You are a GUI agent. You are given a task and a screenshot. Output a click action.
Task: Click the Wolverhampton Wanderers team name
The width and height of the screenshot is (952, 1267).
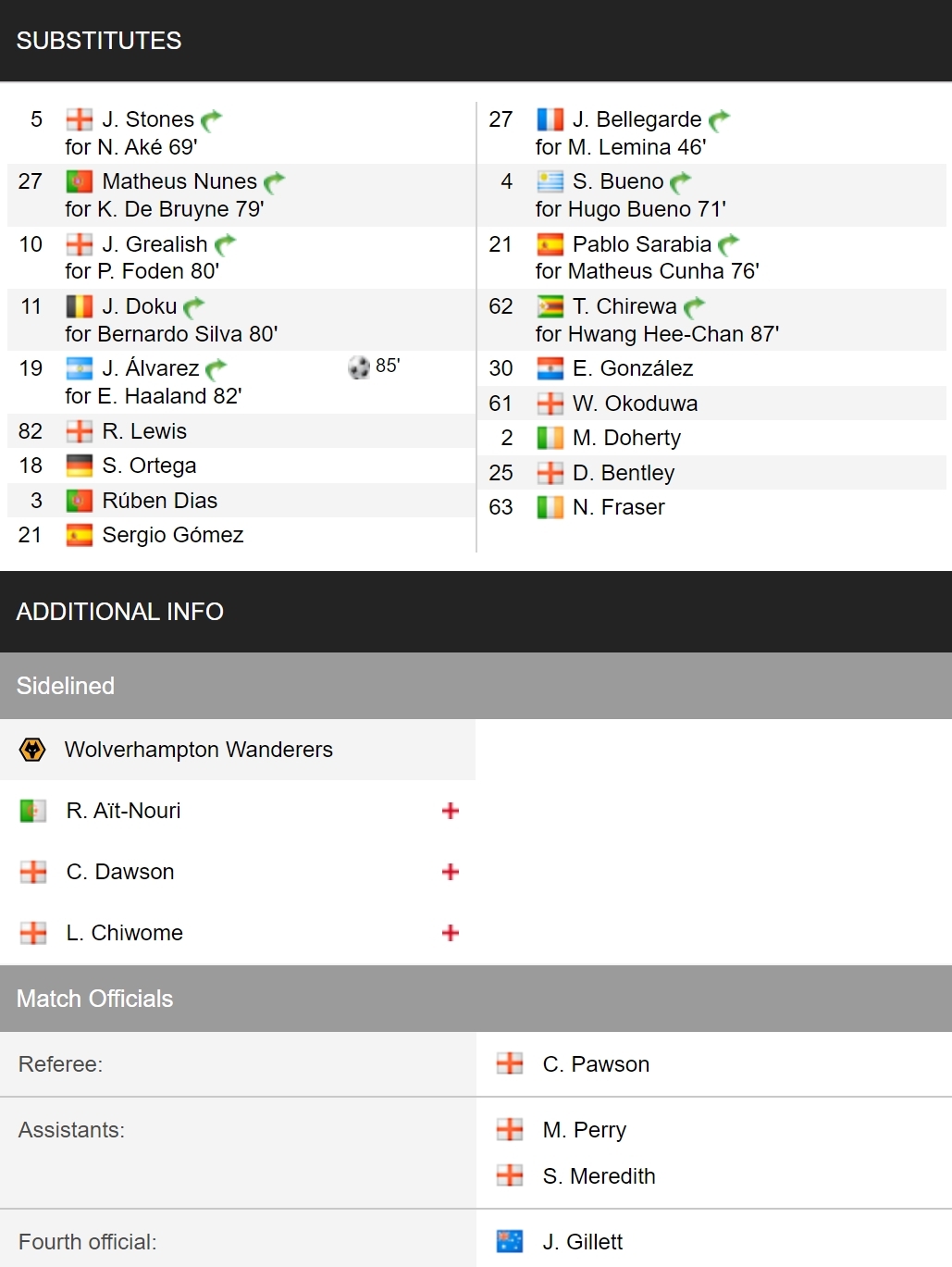coord(199,750)
